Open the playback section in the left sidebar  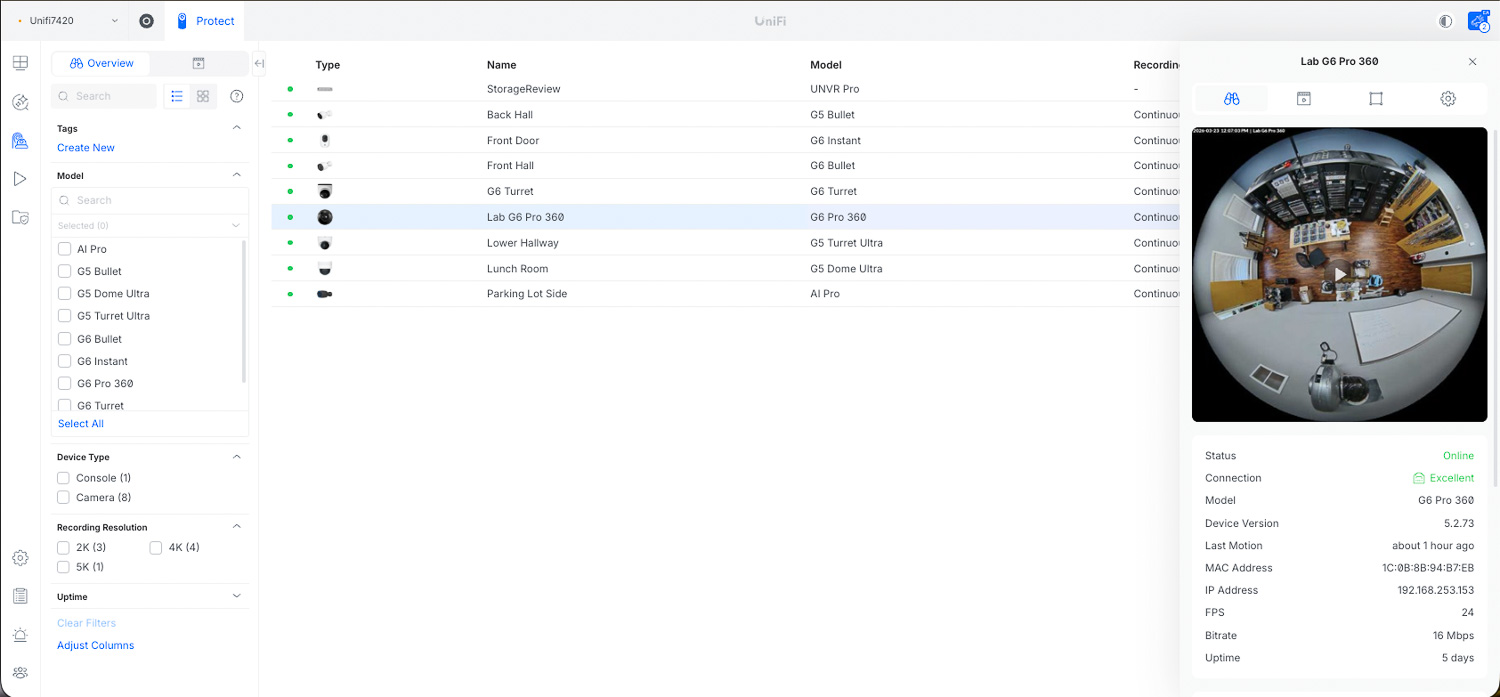point(20,179)
